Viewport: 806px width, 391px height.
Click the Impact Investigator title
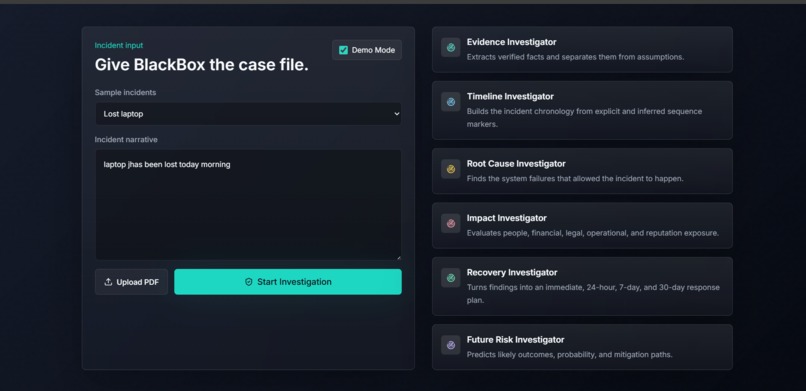coord(507,218)
